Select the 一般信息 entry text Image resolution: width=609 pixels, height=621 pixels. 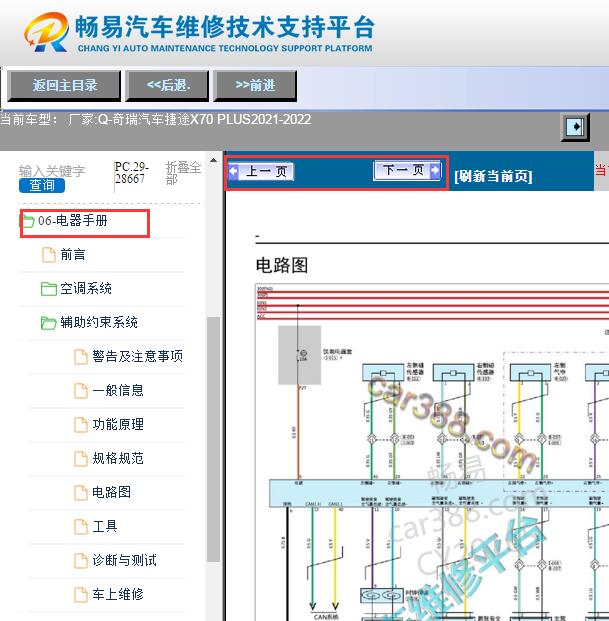[x=118, y=391]
